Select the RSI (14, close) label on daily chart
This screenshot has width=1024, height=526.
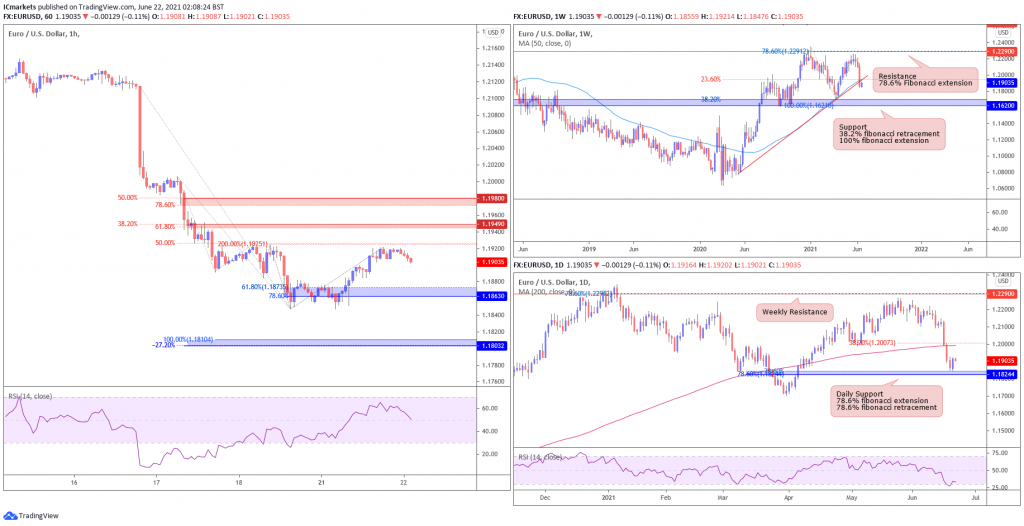[x=541, y=457]
